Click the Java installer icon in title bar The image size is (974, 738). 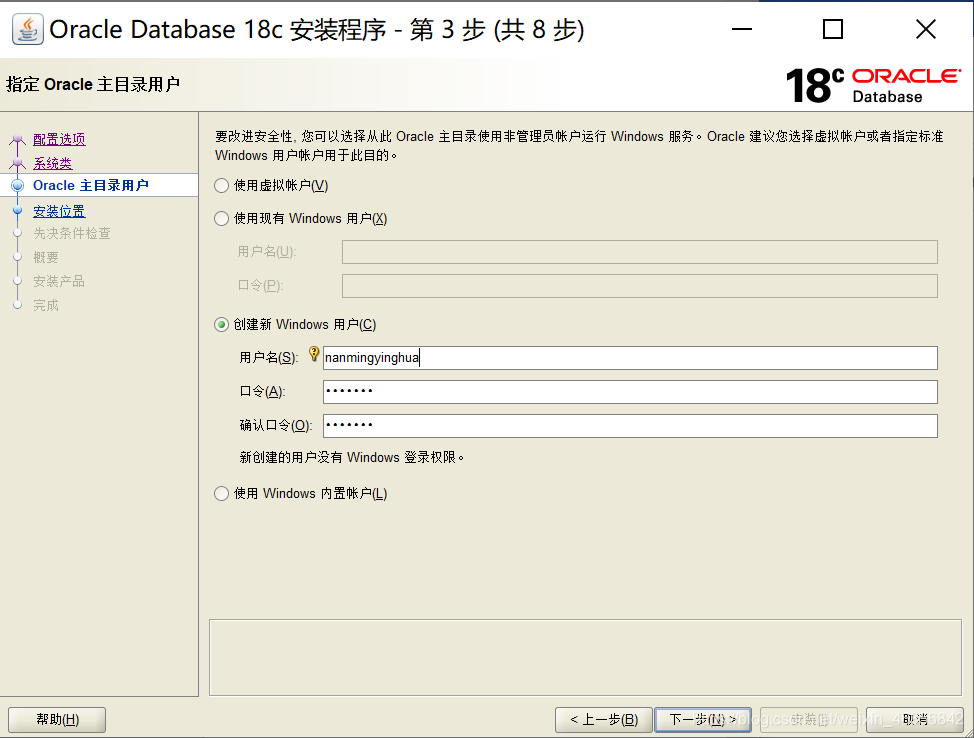(27, 29)
